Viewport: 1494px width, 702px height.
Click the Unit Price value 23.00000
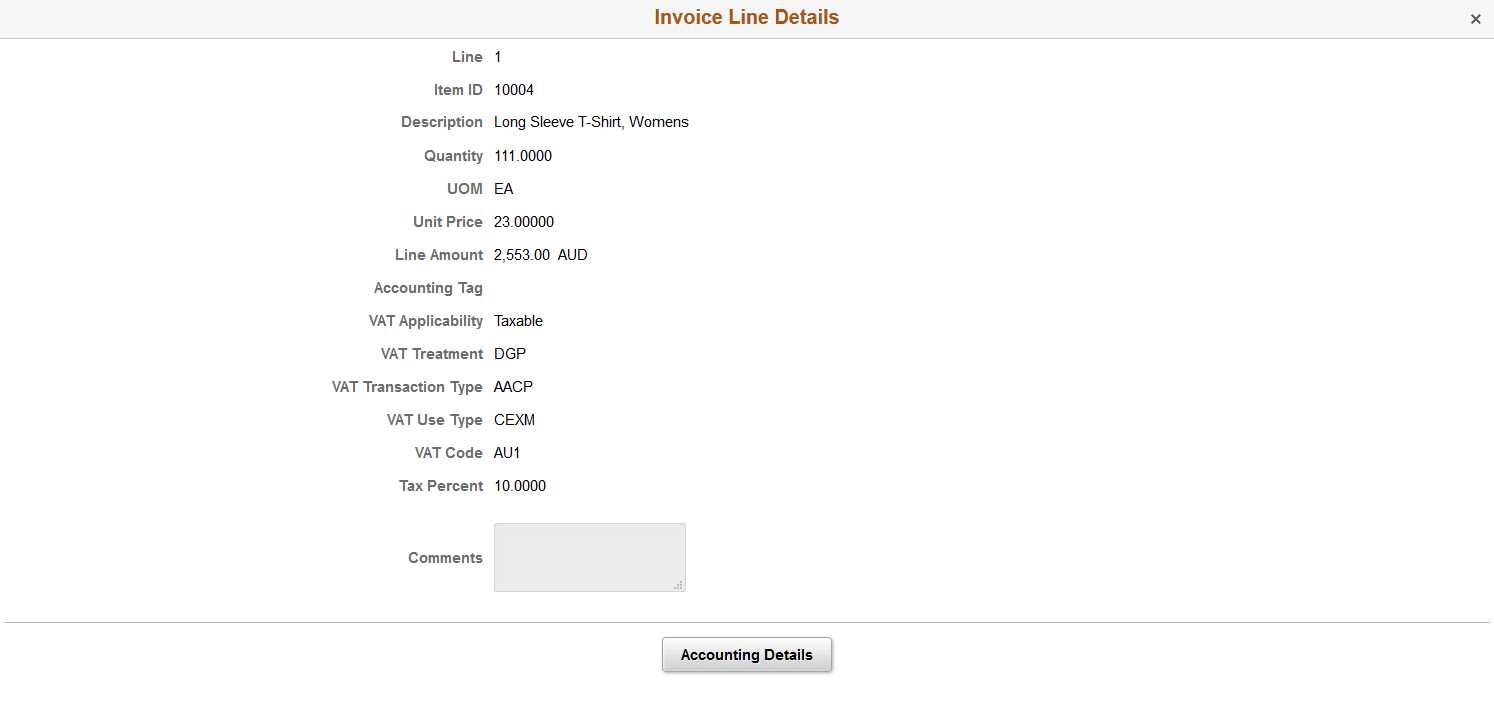click(524, 221)
